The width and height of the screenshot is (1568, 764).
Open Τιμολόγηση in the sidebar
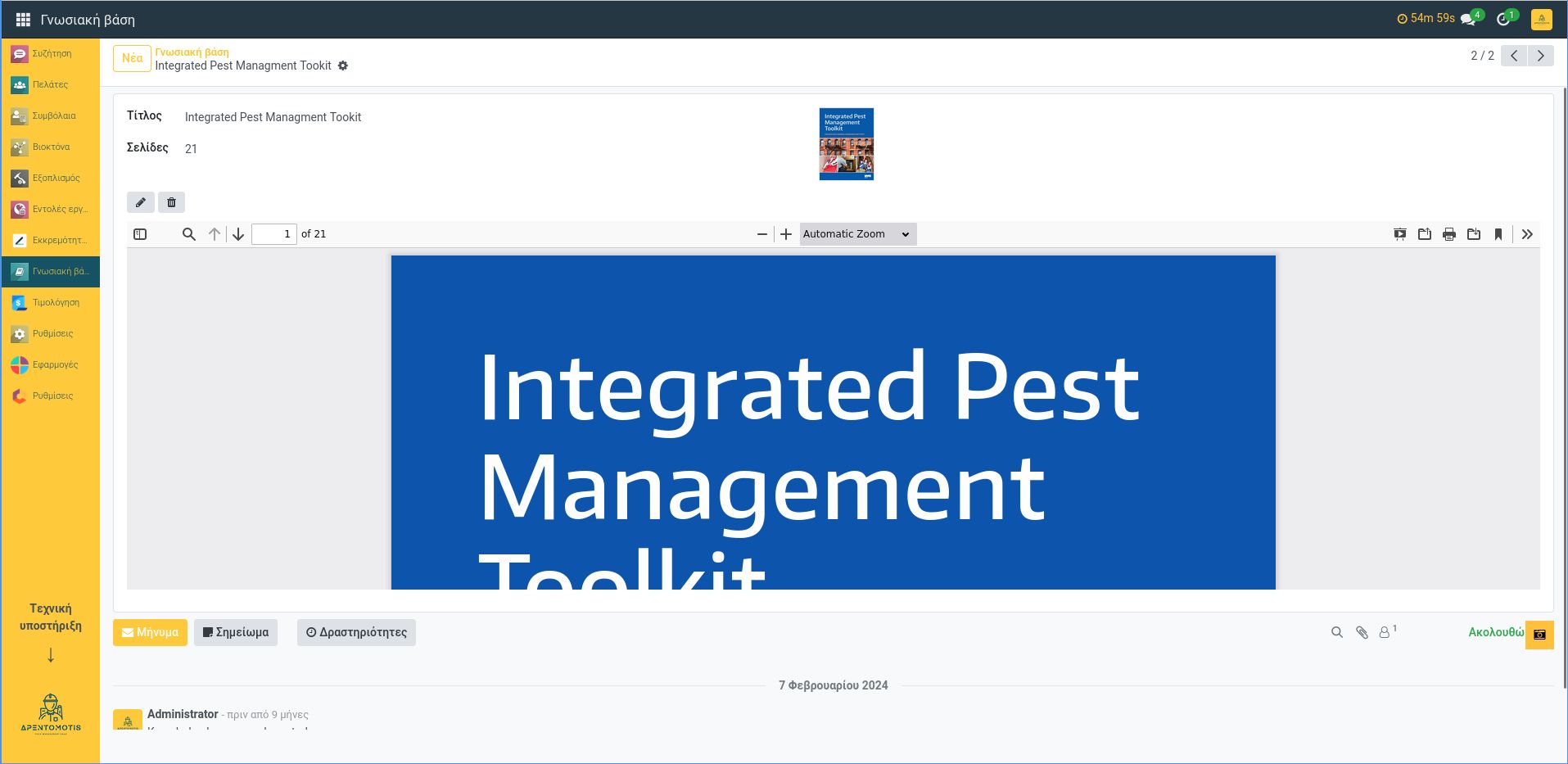(x=51, y=303)
